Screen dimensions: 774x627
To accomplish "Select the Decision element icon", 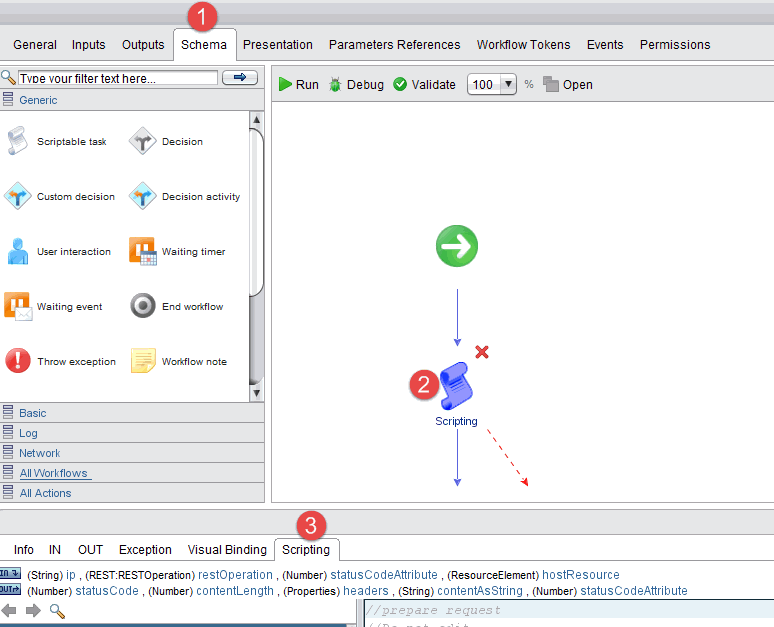I will pos(143,142).
